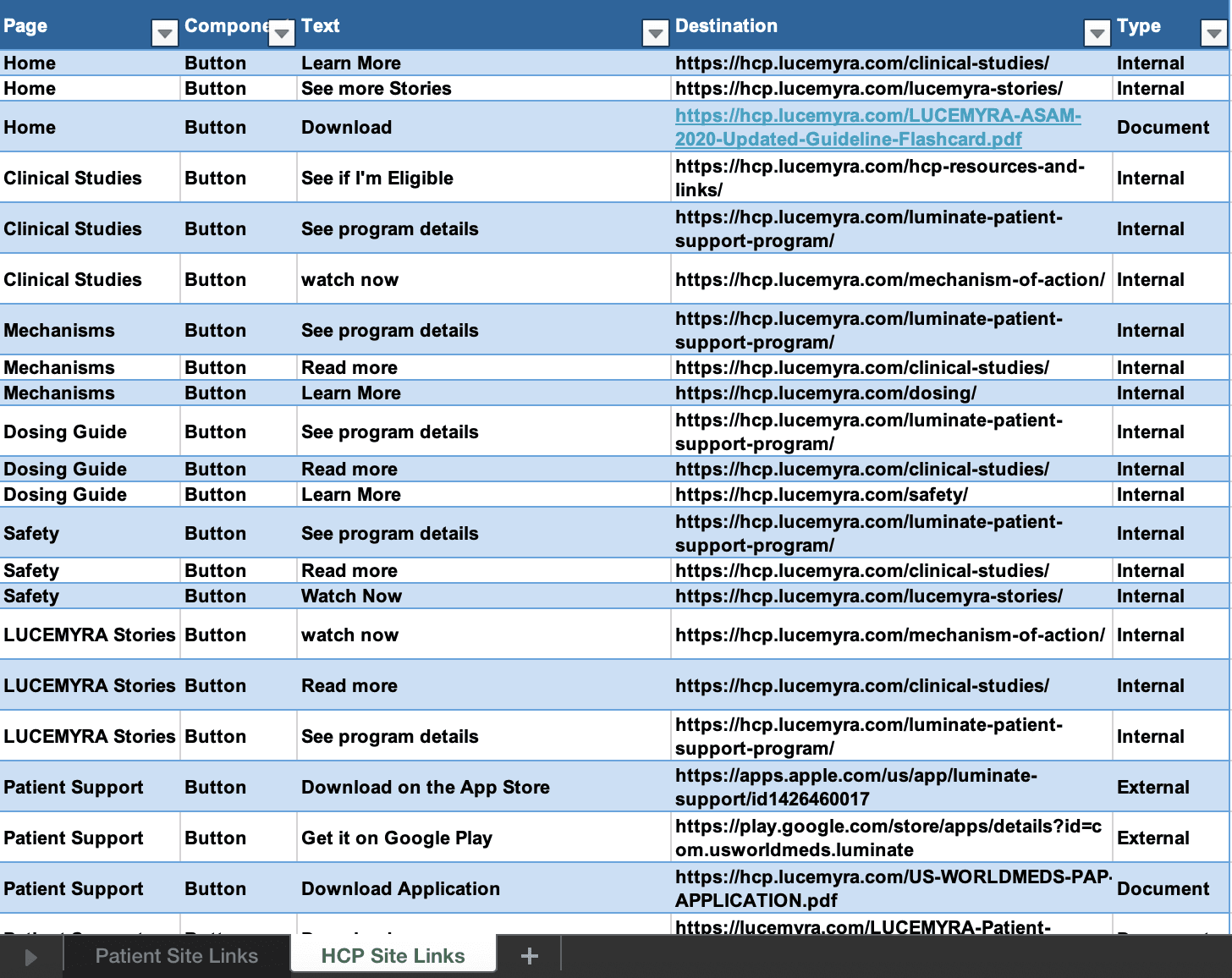Screen dimensions: 1232x978
Task: Open the Destination column filter dropdown
Action: point(1097,33)
